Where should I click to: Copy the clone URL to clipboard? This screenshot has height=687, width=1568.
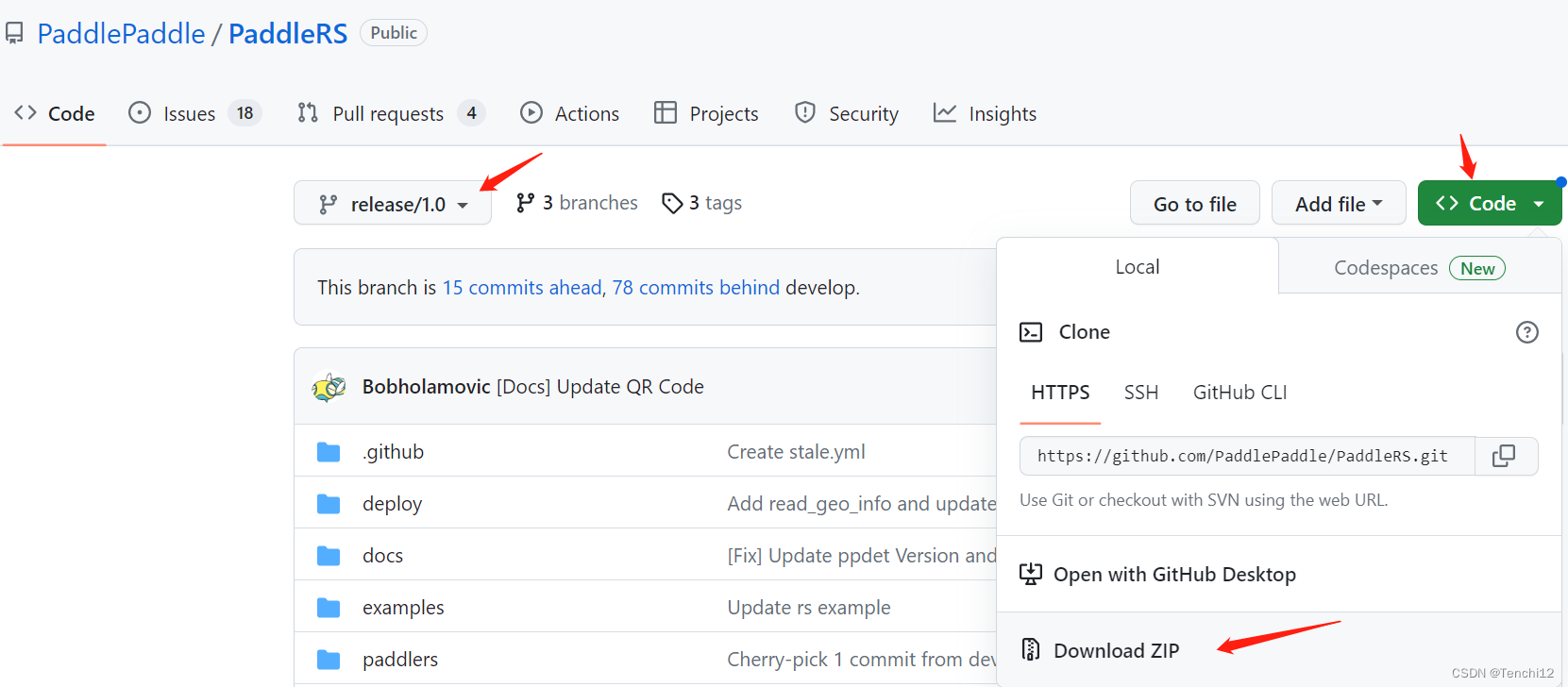pyautogui.click(x=1505, y=456)
